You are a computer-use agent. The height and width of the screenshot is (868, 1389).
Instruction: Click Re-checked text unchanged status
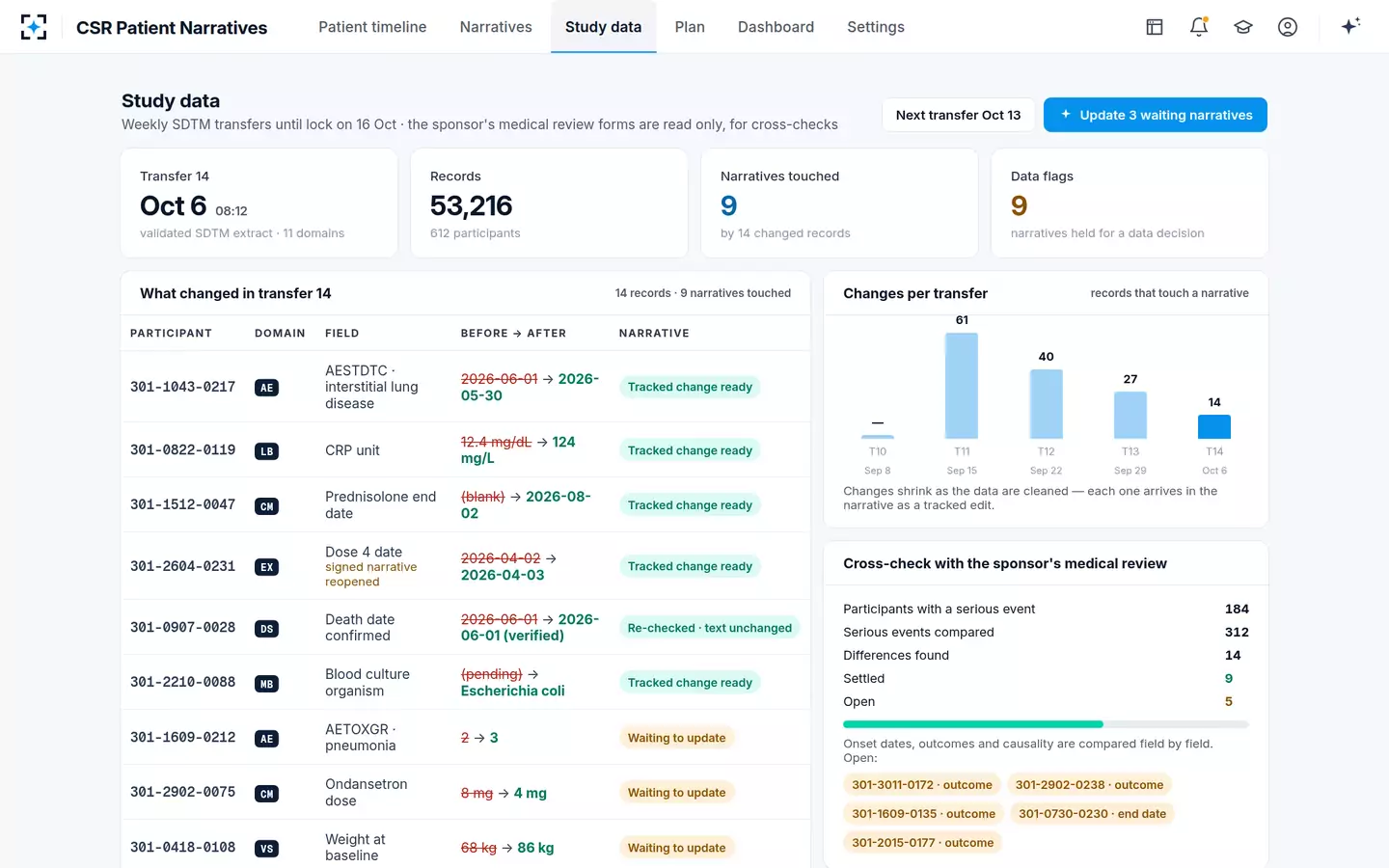(709, 628)
